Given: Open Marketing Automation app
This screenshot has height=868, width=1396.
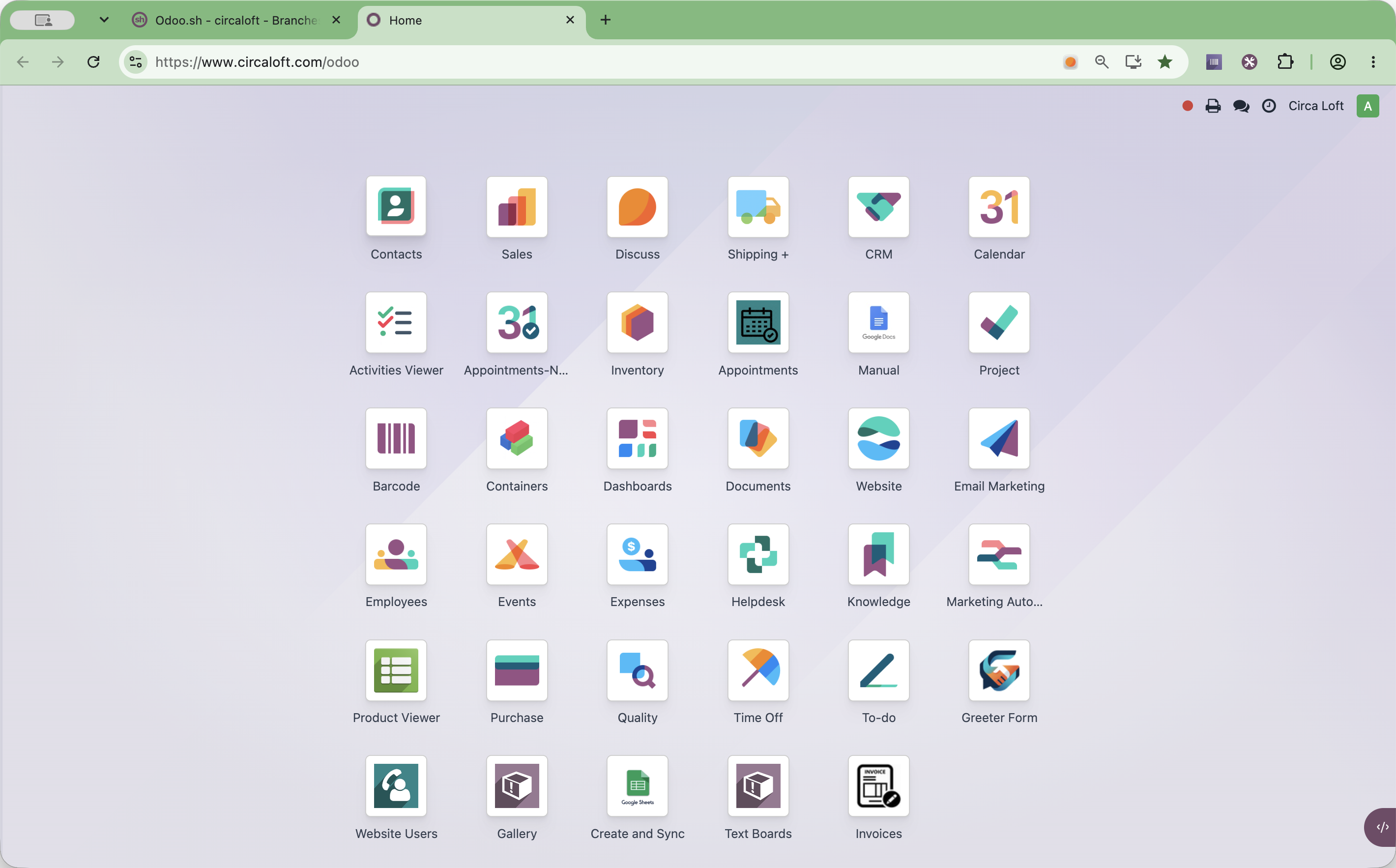Looking at the screenshot, I should coord(999,554).
